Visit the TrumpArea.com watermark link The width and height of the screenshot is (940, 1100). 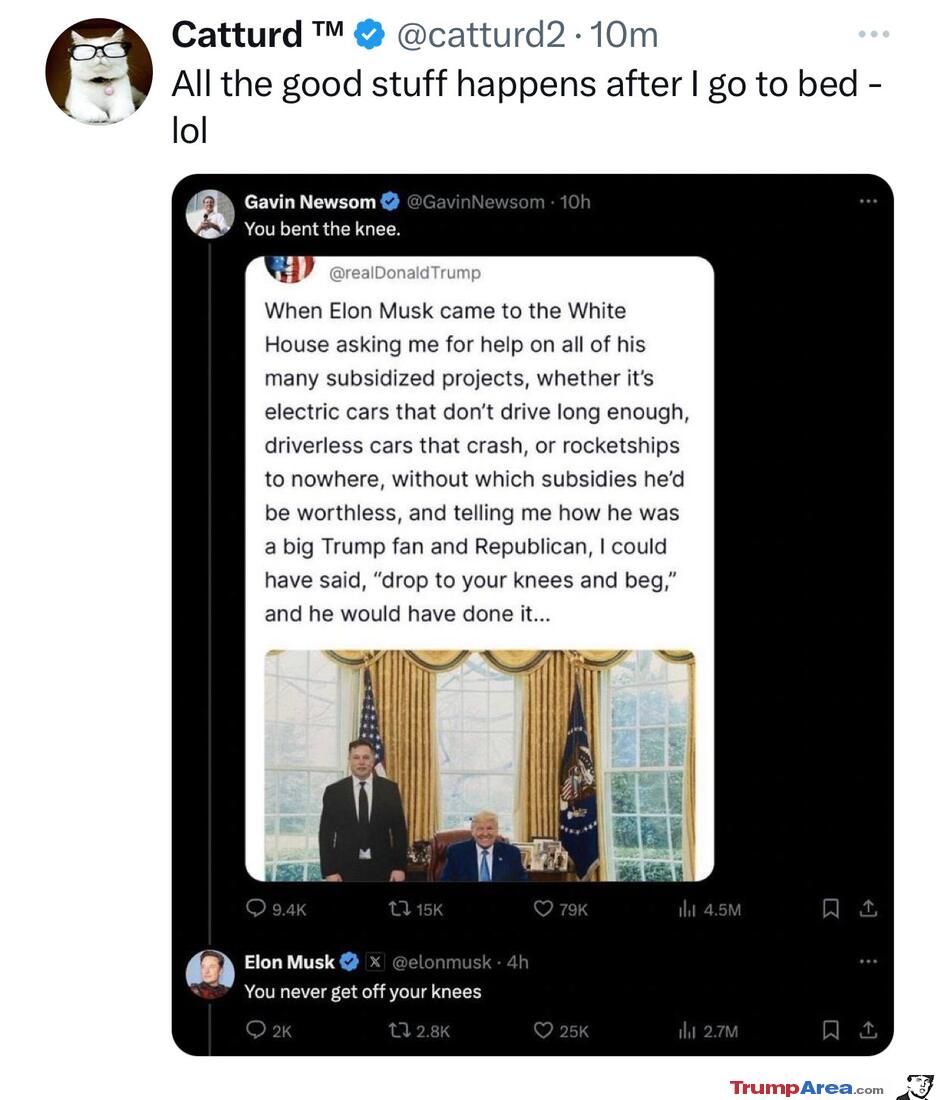coord(807,1088)
